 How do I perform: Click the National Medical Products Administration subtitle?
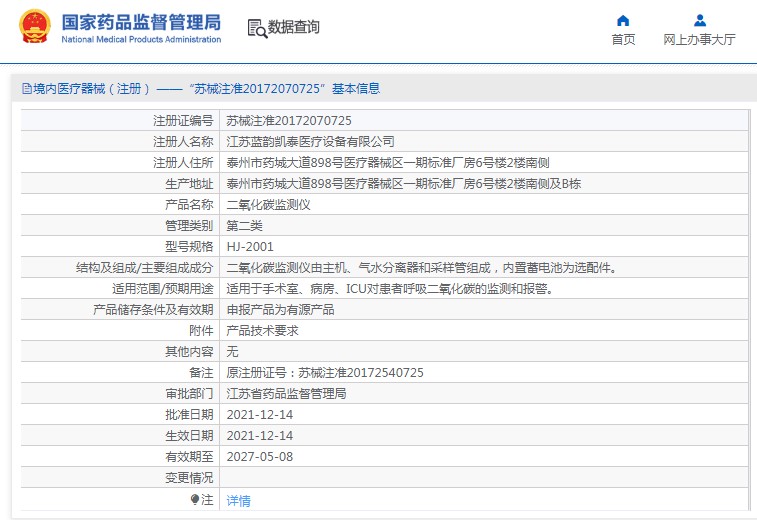click(x=141, y=40)
